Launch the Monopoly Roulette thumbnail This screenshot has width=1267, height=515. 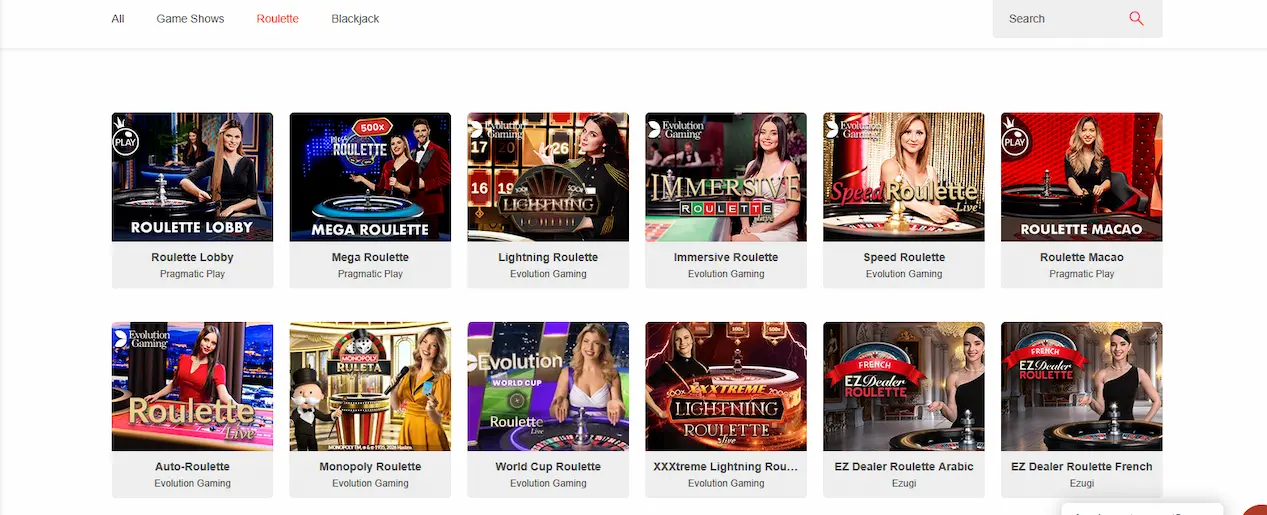[x=370, y=386]
